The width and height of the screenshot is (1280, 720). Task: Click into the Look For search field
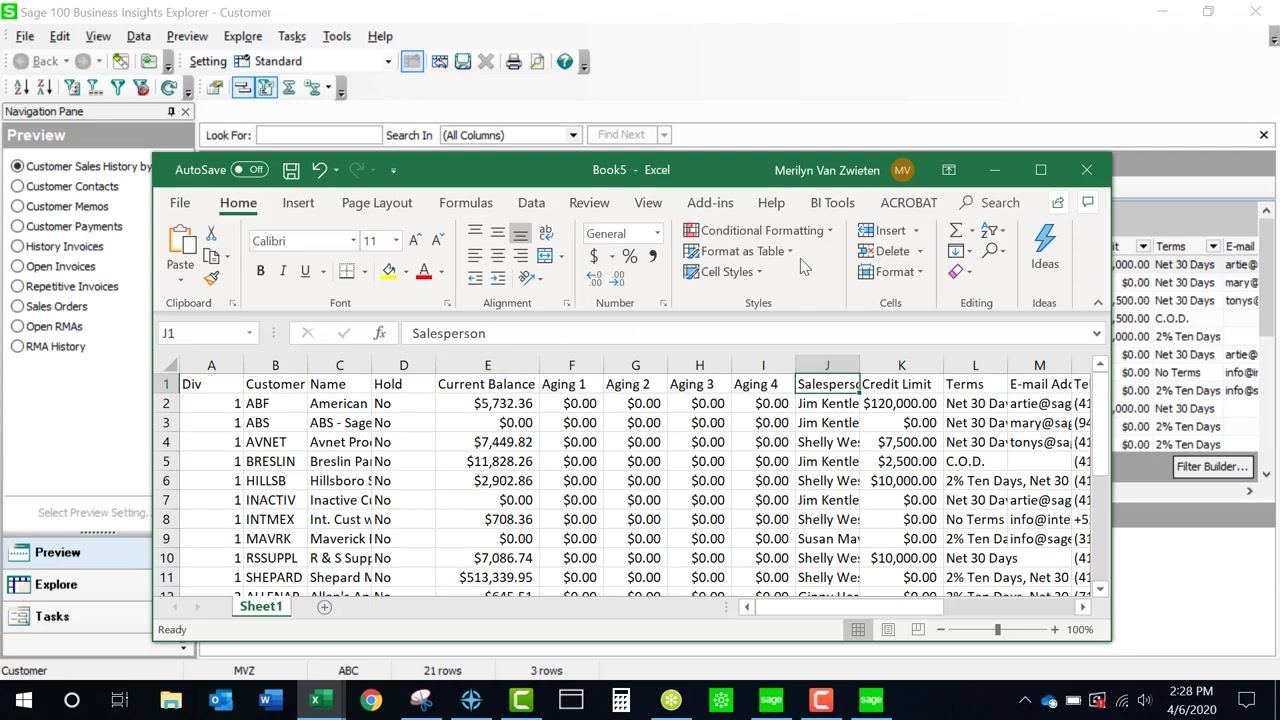pos(319,135)
